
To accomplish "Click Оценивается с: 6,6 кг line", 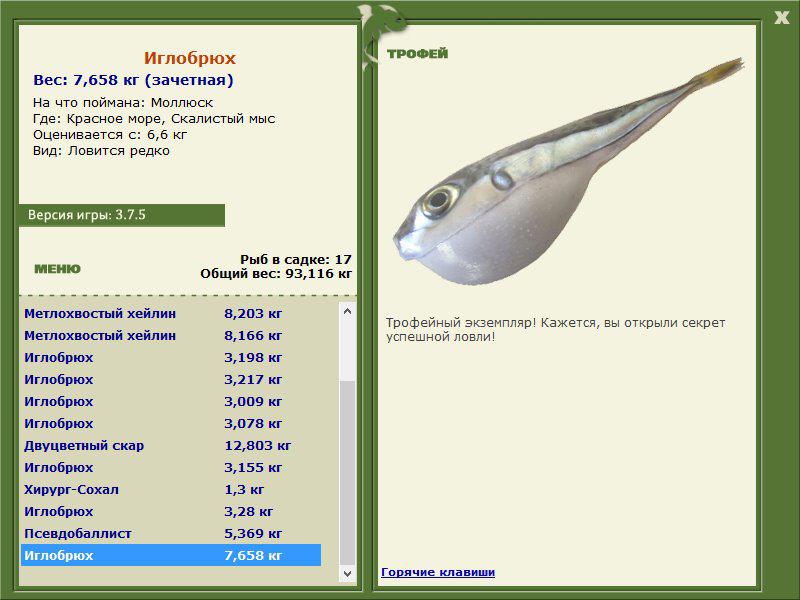I will pos(110,135).
